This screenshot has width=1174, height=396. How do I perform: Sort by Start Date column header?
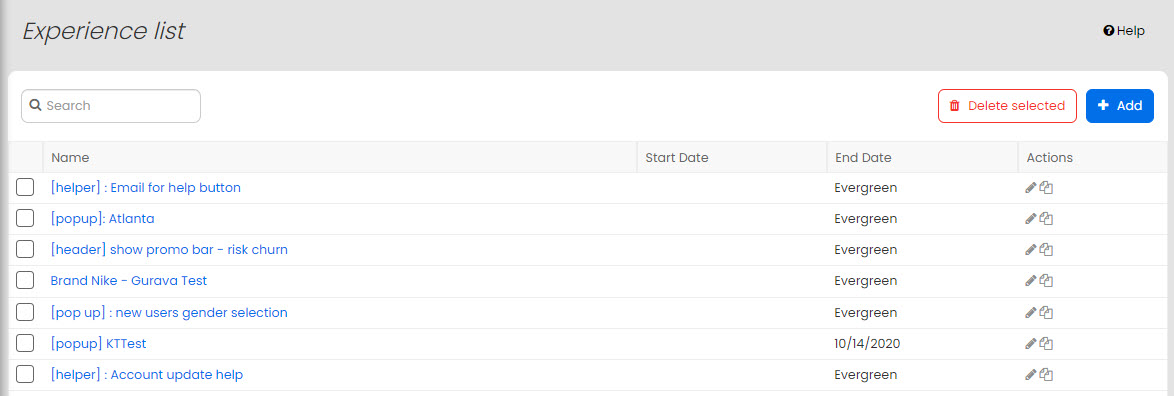coord(677,158)
